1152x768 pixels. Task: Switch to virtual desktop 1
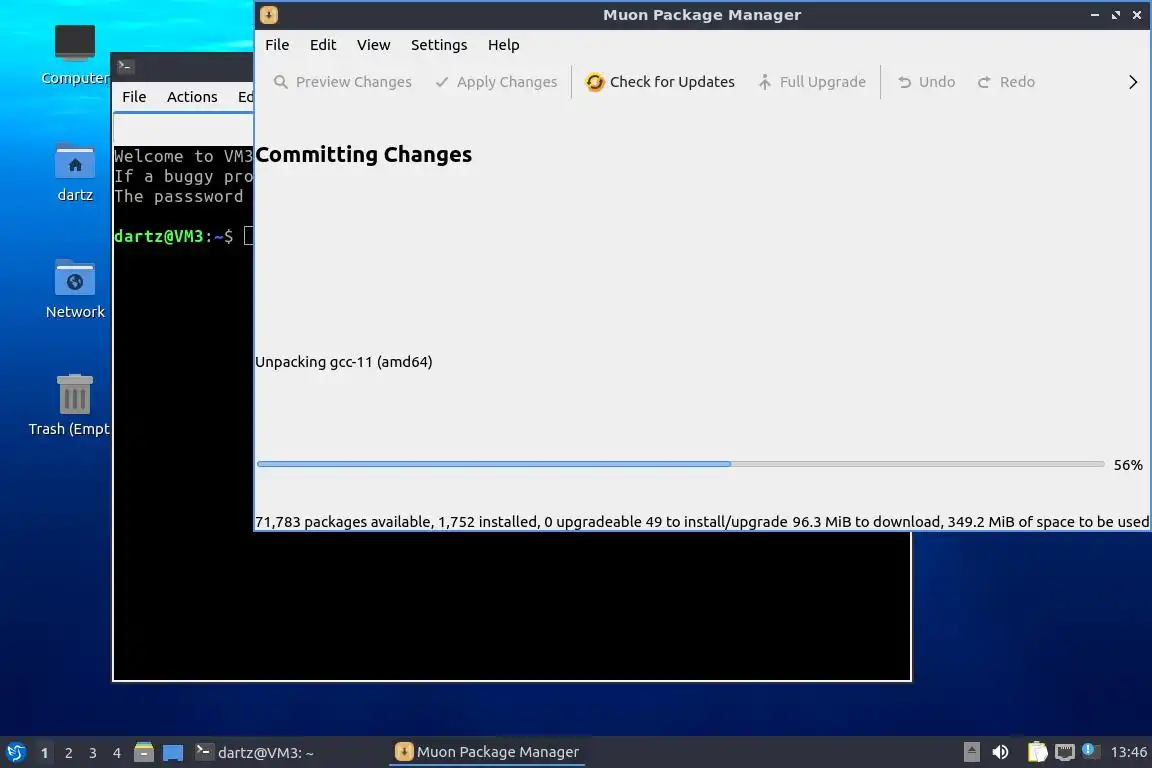click(x=45, y=753)
